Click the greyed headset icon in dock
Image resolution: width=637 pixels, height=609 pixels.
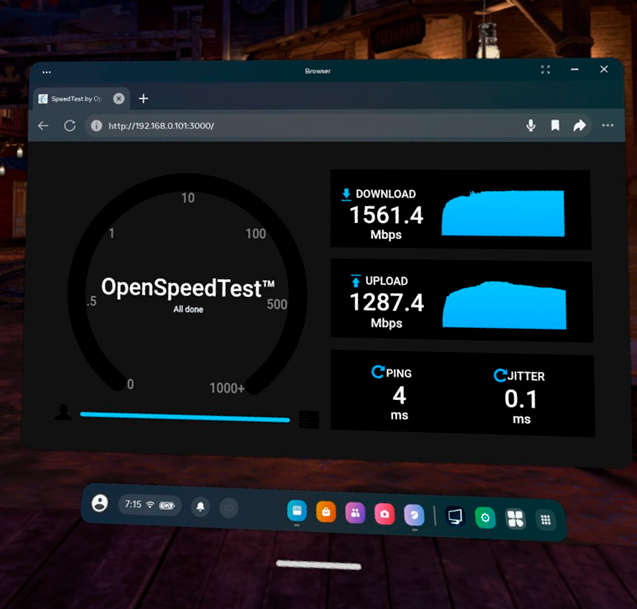[229, 508]
